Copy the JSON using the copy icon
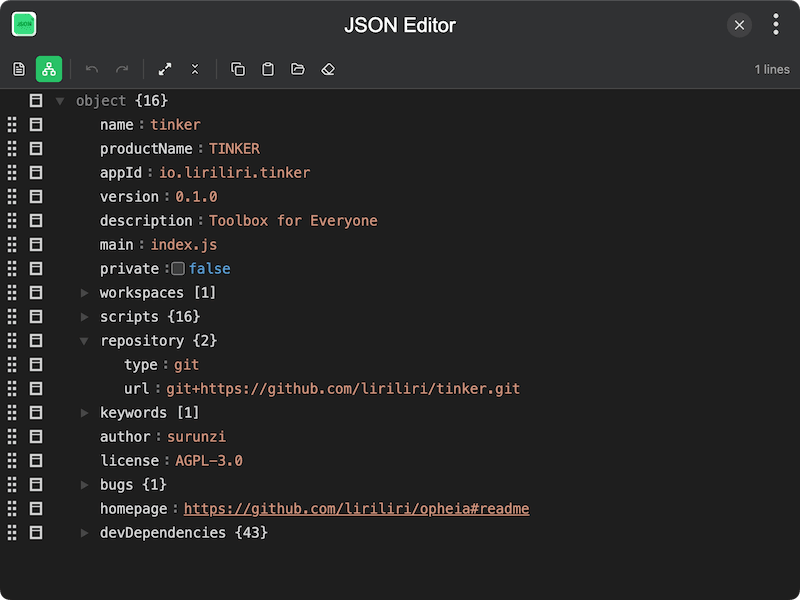Image resolution: width=800 pixels, height=600 pixels. coord(237,69)
